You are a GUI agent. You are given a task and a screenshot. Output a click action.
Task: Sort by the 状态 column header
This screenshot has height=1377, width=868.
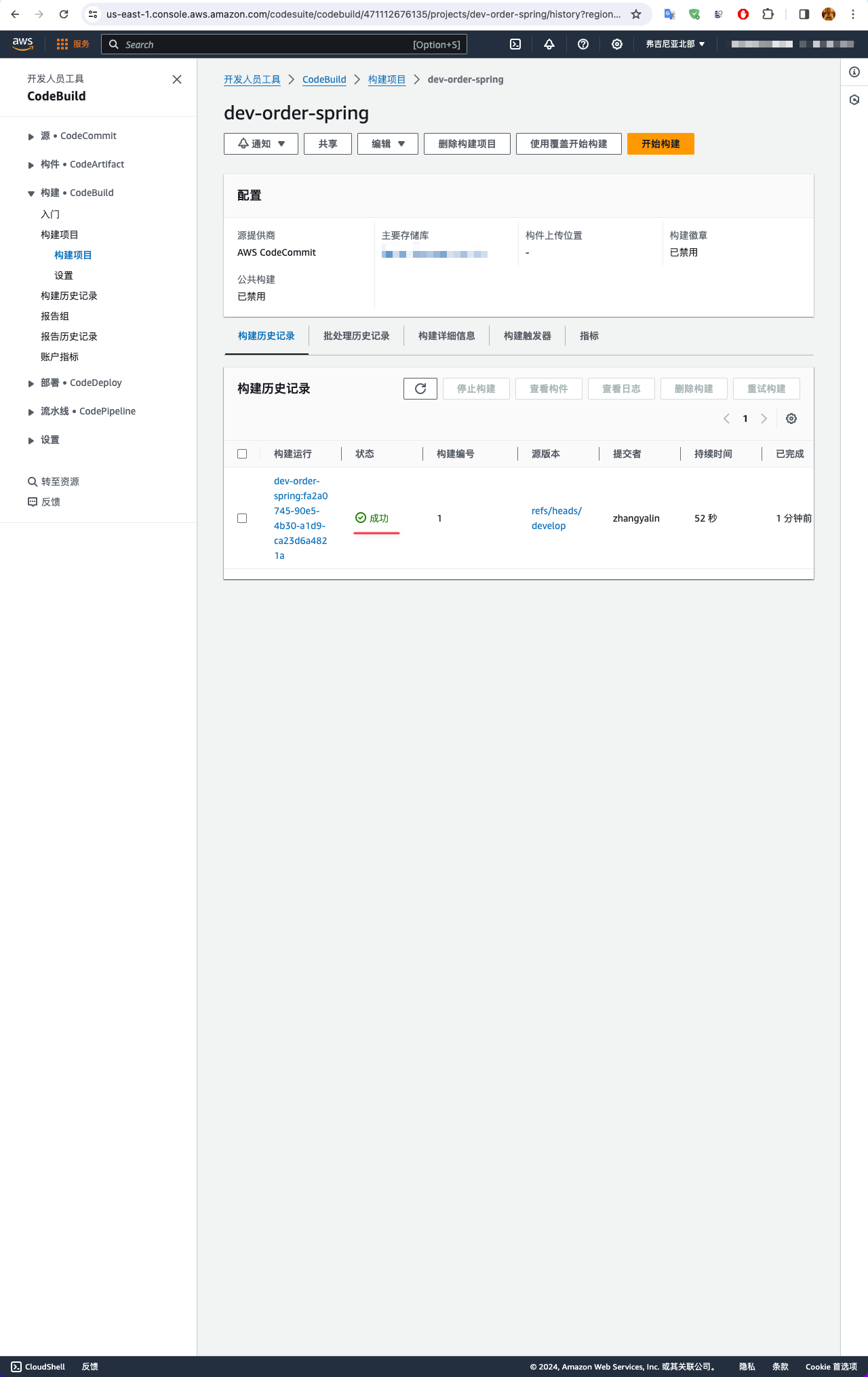tap(365, 454)
